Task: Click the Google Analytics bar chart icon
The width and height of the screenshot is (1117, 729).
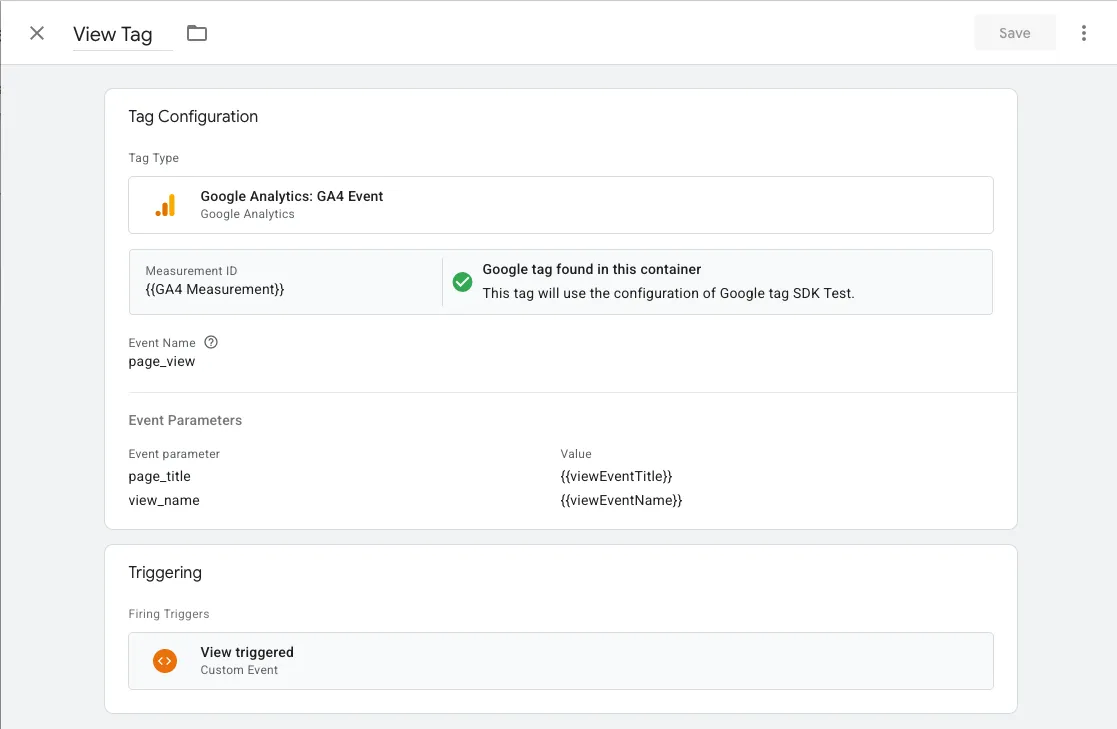Action: 165,205
